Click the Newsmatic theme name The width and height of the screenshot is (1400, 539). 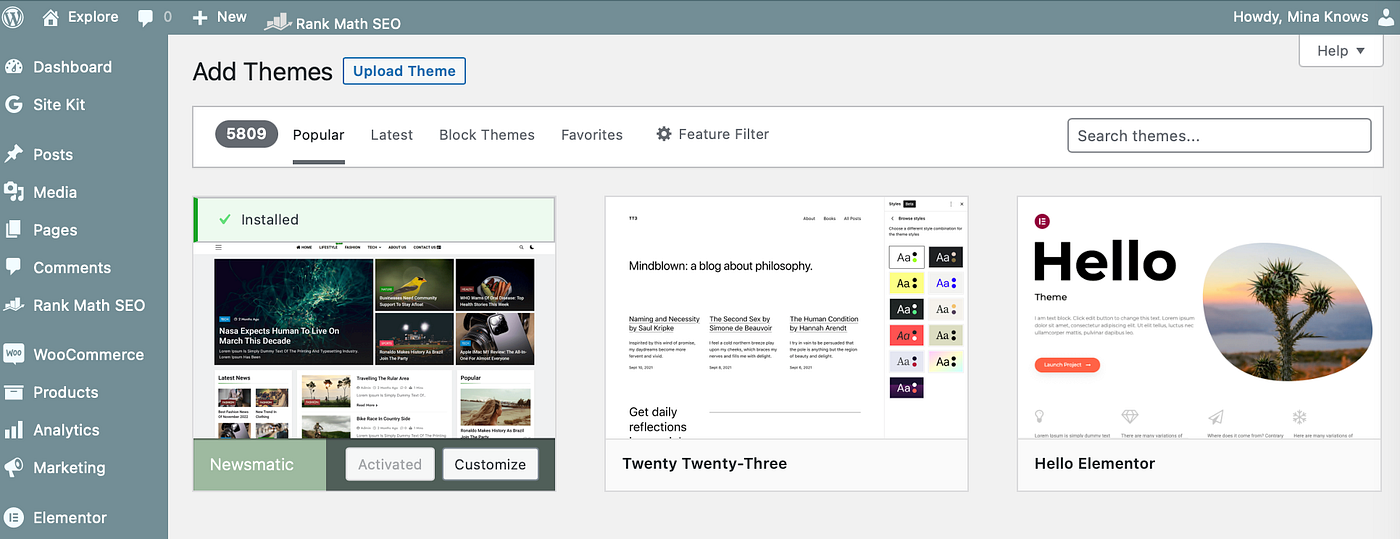tap(251, 464)
